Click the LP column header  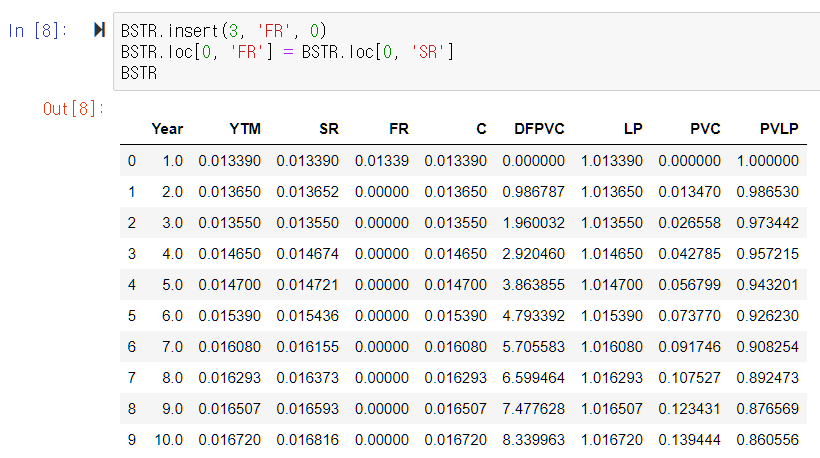[633, 129]
